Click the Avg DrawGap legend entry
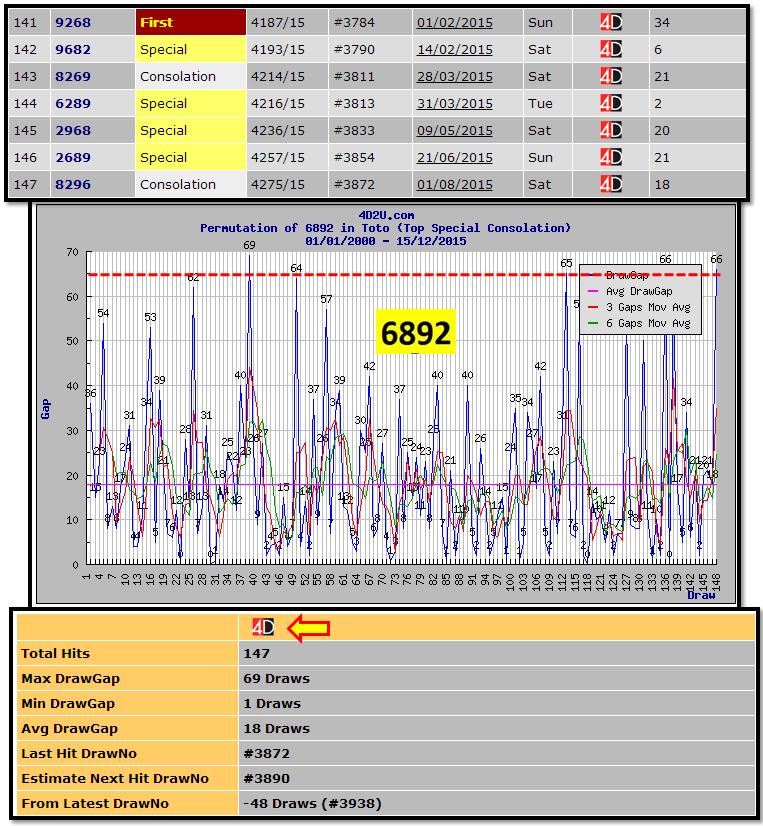The image size is (763, 826). point(639,291)
